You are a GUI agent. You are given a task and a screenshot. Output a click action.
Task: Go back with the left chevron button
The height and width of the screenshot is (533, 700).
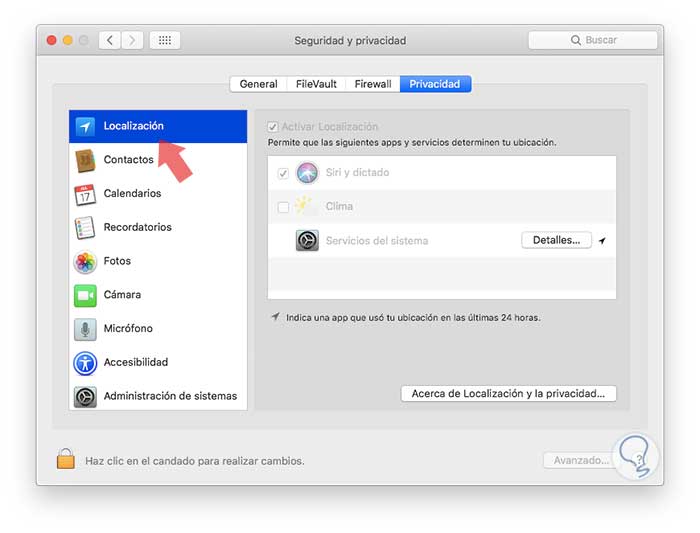(110, 40)
